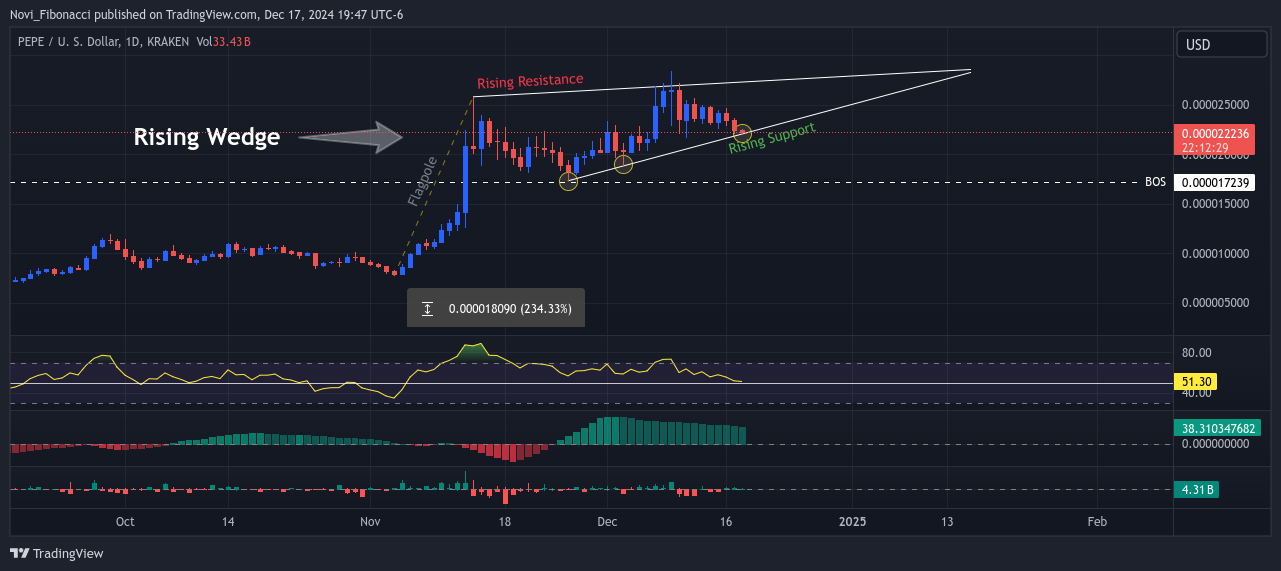
Task: Click the 'Dec' time axis label
Action: pyautogui.click(x=607, y=522)
